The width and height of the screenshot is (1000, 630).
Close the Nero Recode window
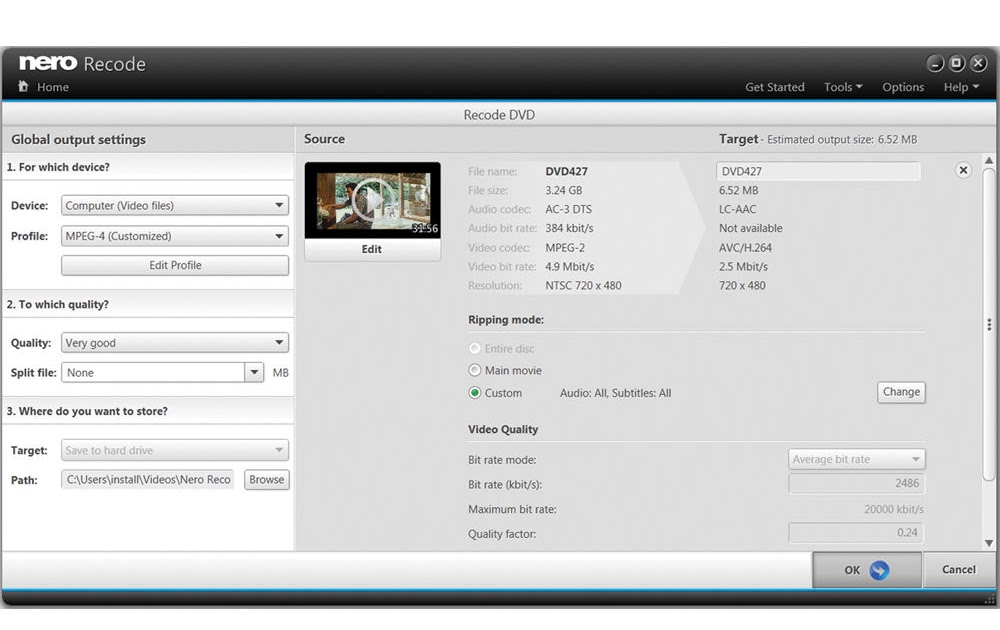coord(978,63)
